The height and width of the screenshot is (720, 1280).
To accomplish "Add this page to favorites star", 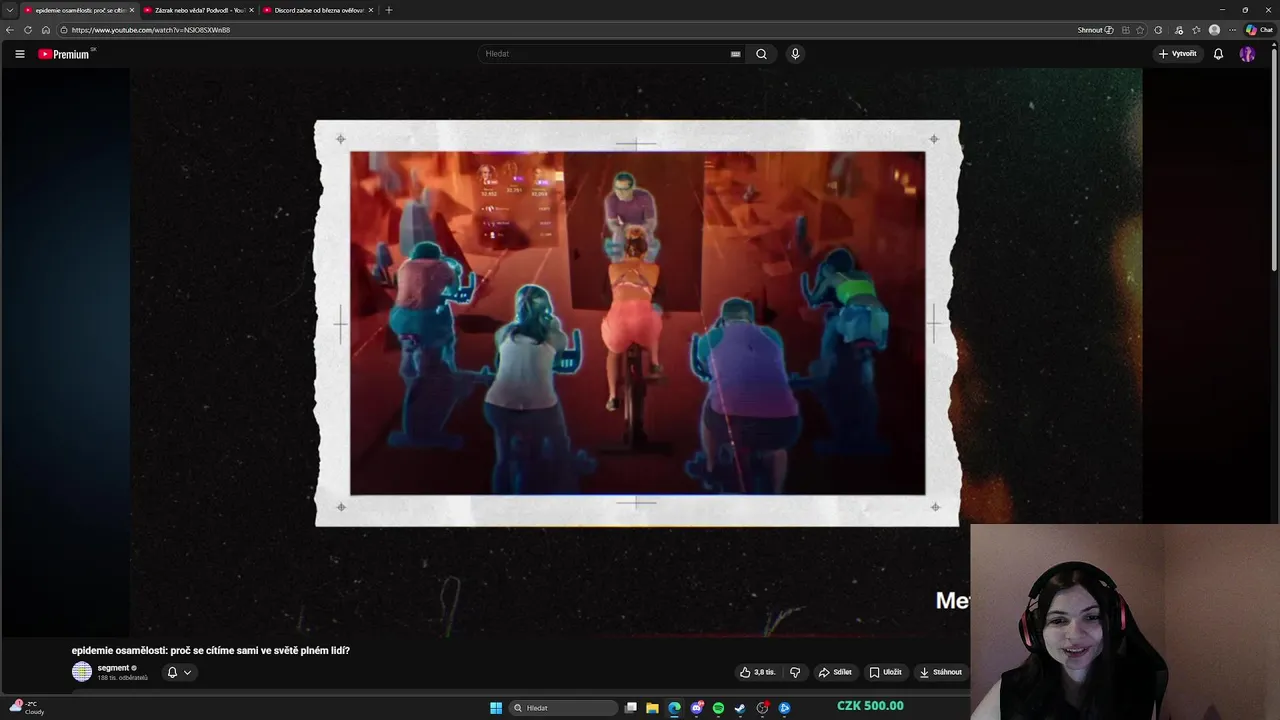I will [x=1141, y=30].
